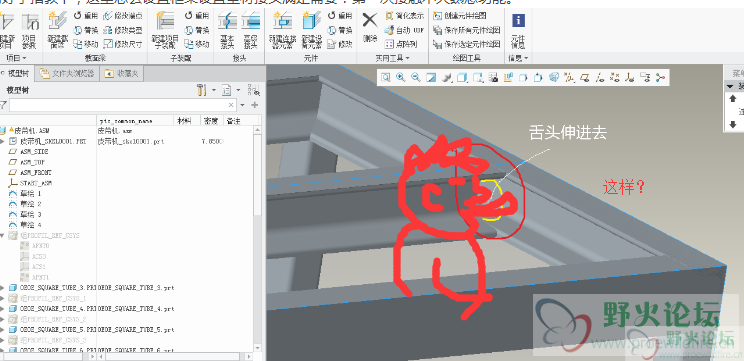The height and width of the screenshot is (361, 744).
Task: Zoom out using graphics toolbar magnifier
Action: tap(416, 77)
